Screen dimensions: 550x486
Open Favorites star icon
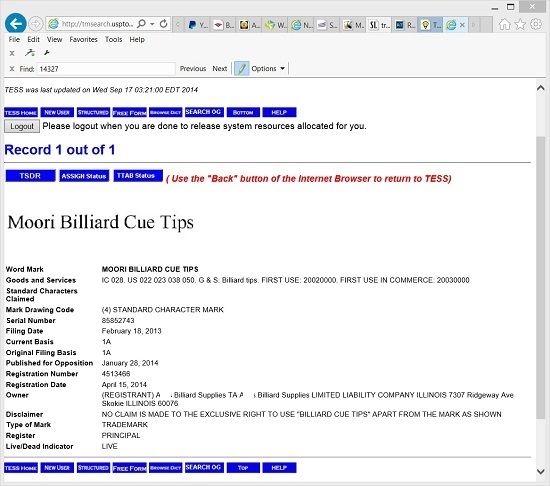point(520,24)
